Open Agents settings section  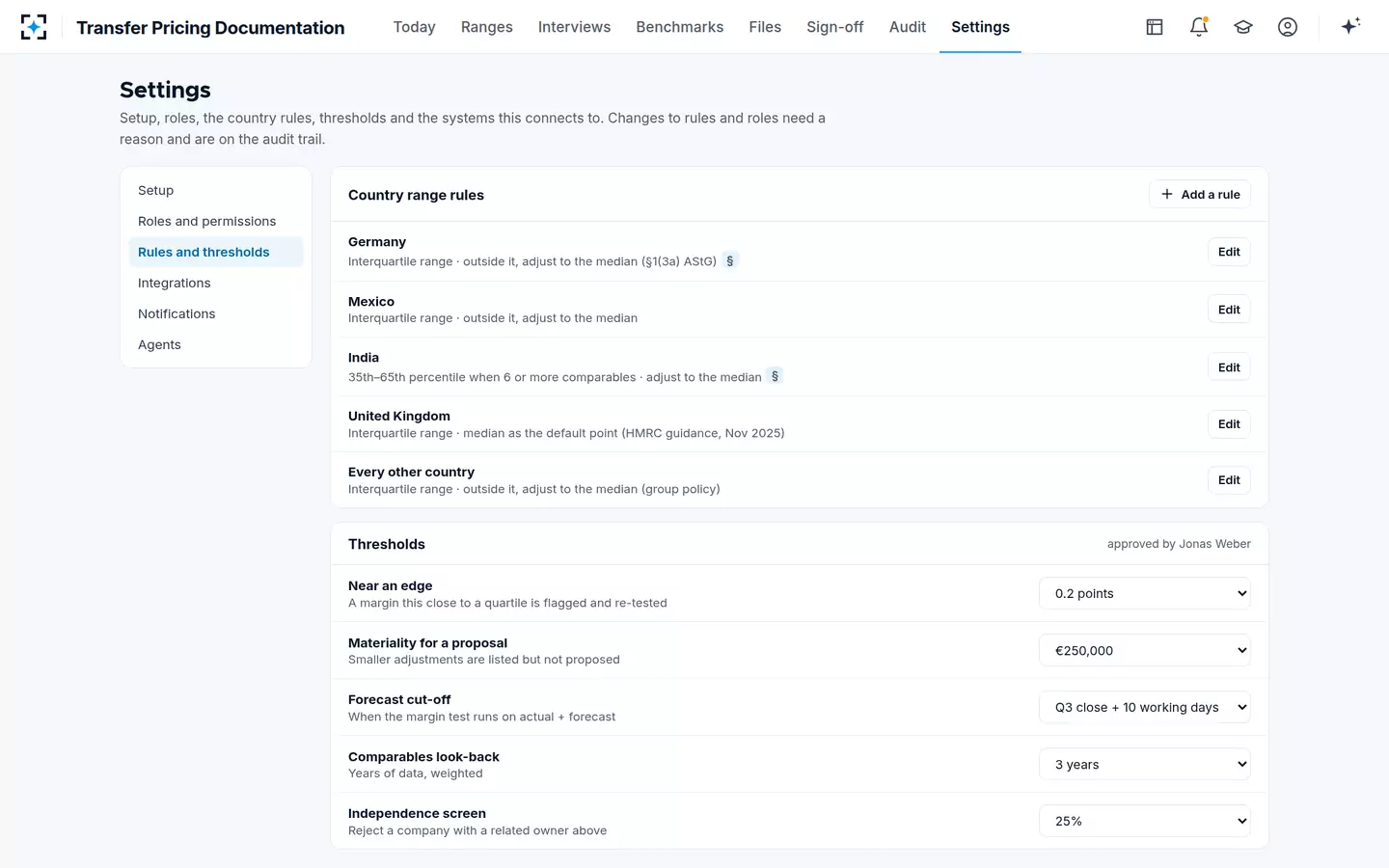coord(216,344)
